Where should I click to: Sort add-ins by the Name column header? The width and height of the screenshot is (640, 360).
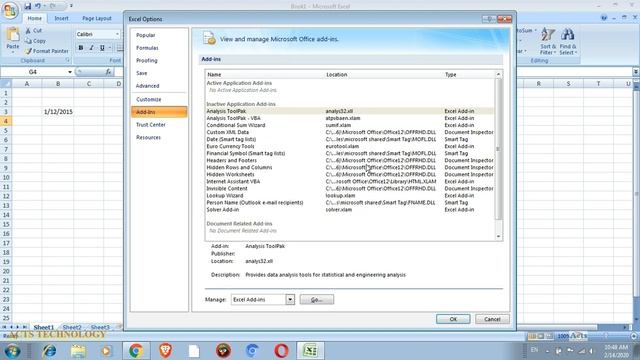tap(264, 75)
